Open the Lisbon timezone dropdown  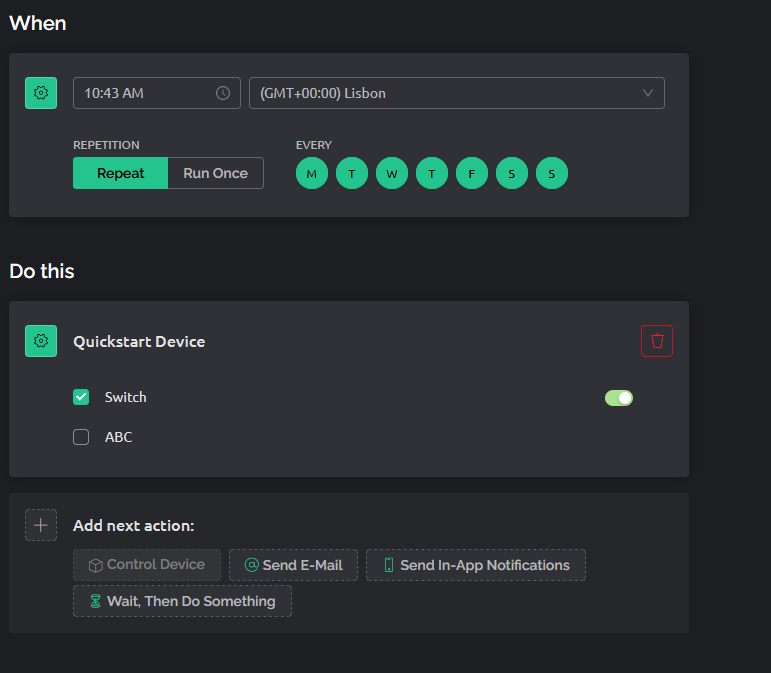pyautogui.click(x=440, y=93)
